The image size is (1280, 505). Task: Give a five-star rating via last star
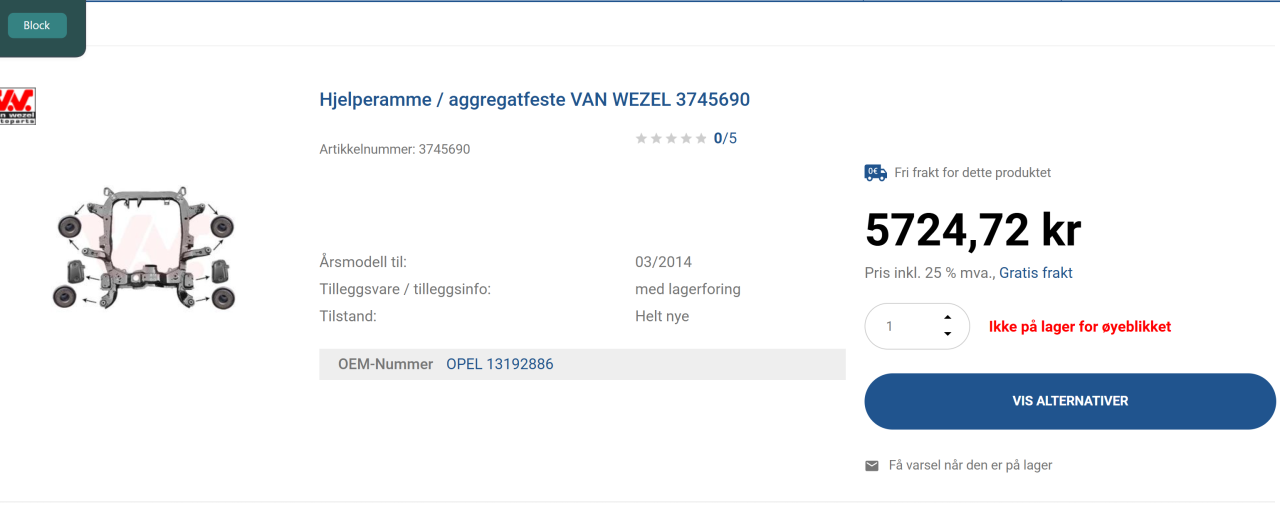pos(701,139)
